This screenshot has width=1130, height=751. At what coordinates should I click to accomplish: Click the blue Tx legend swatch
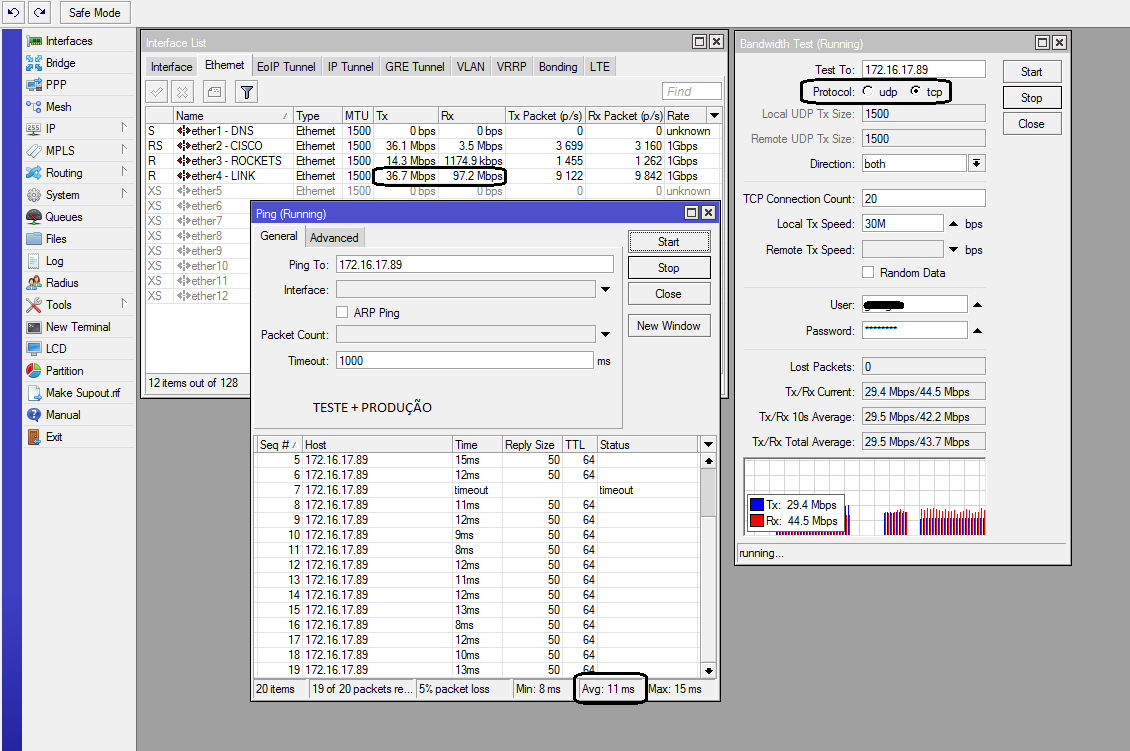pos(757,505)
